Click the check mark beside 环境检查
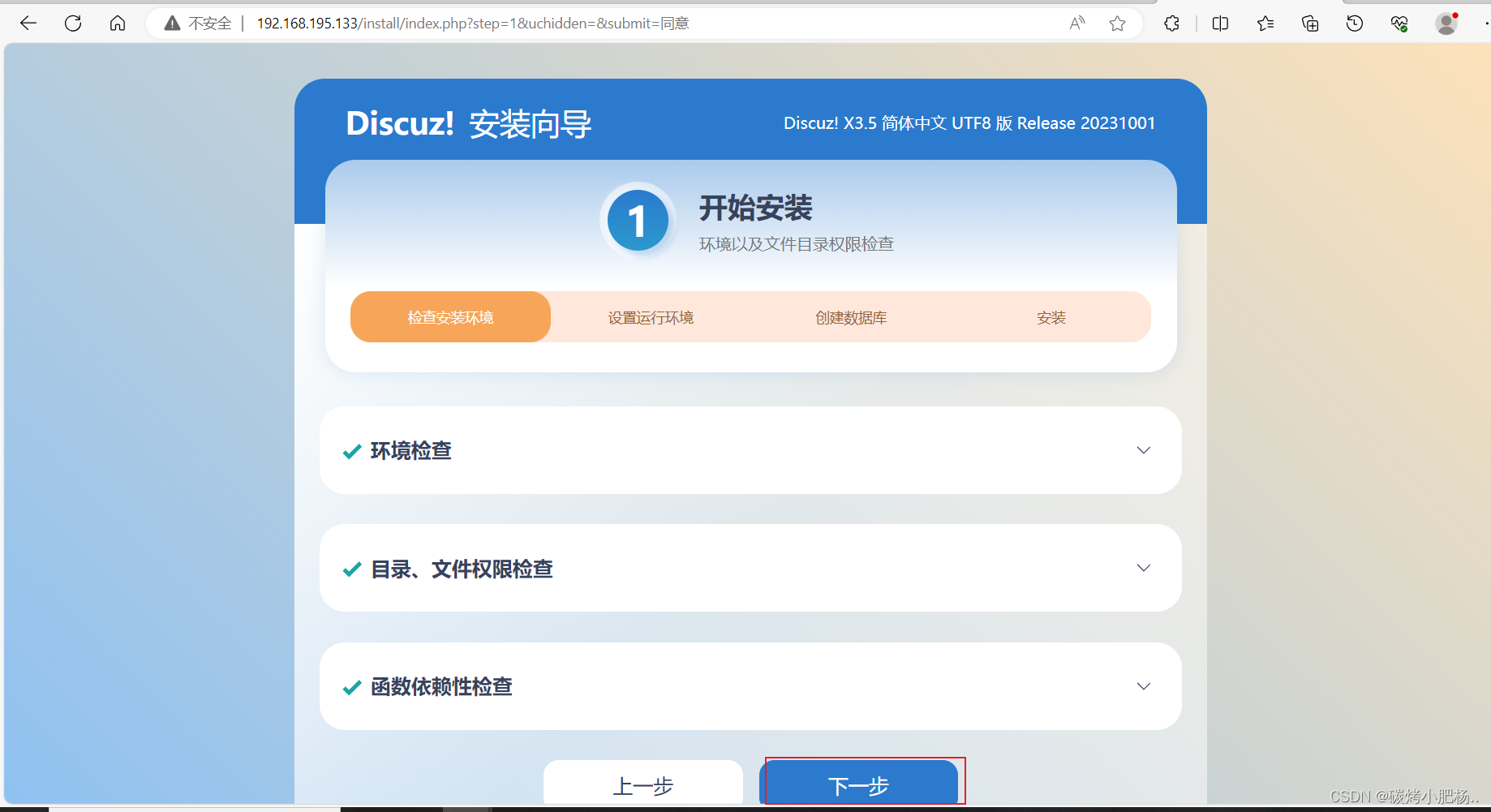The height and width of the screenshot is (812, 1491). point(352,452)
